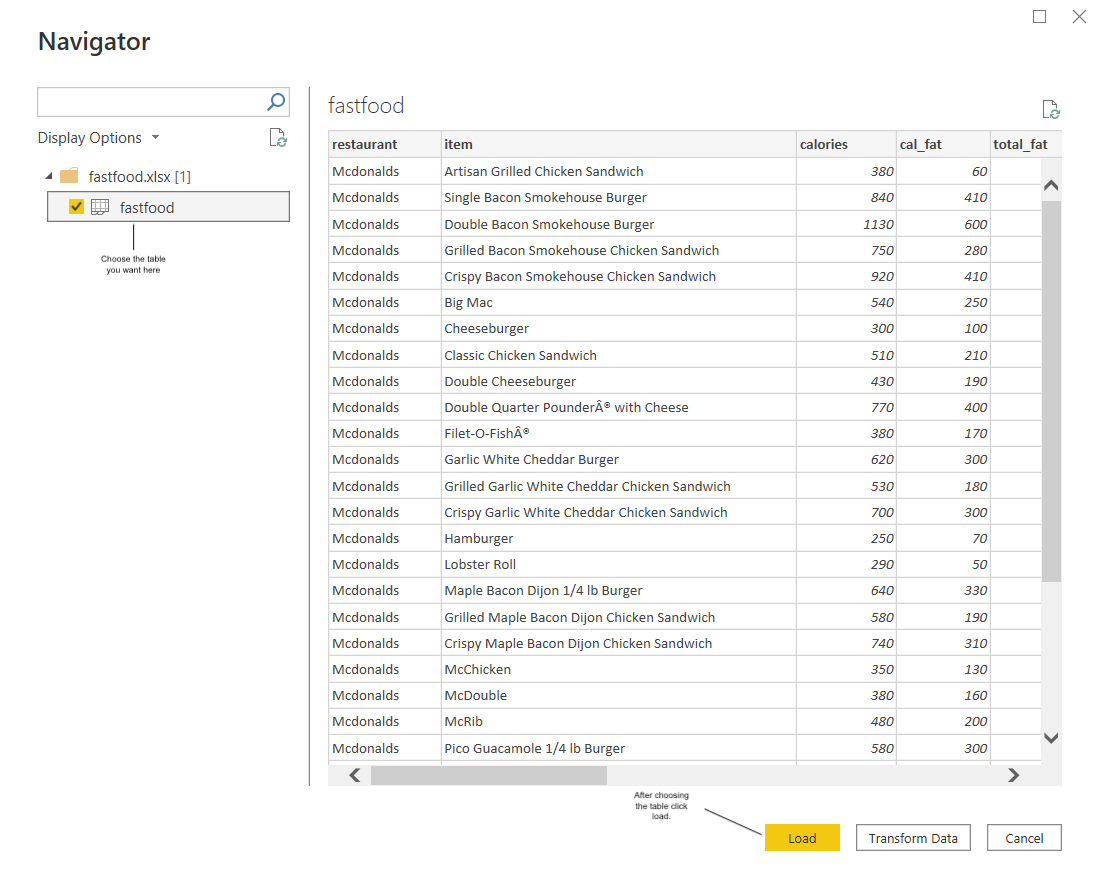Click the vertical scroll up arrow
Image resolution: width=1097 pixels, height=872 pixels.
[x=1051, y=185]
